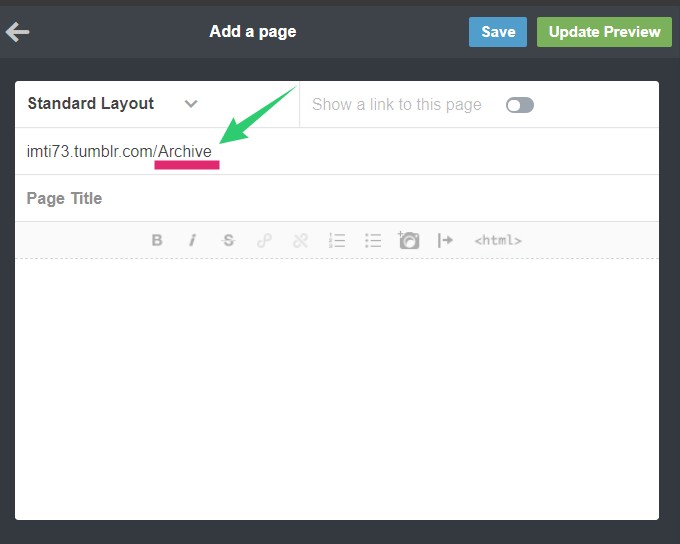
Task: Click the page URL field containing Archive
Action: pos(337,151)
